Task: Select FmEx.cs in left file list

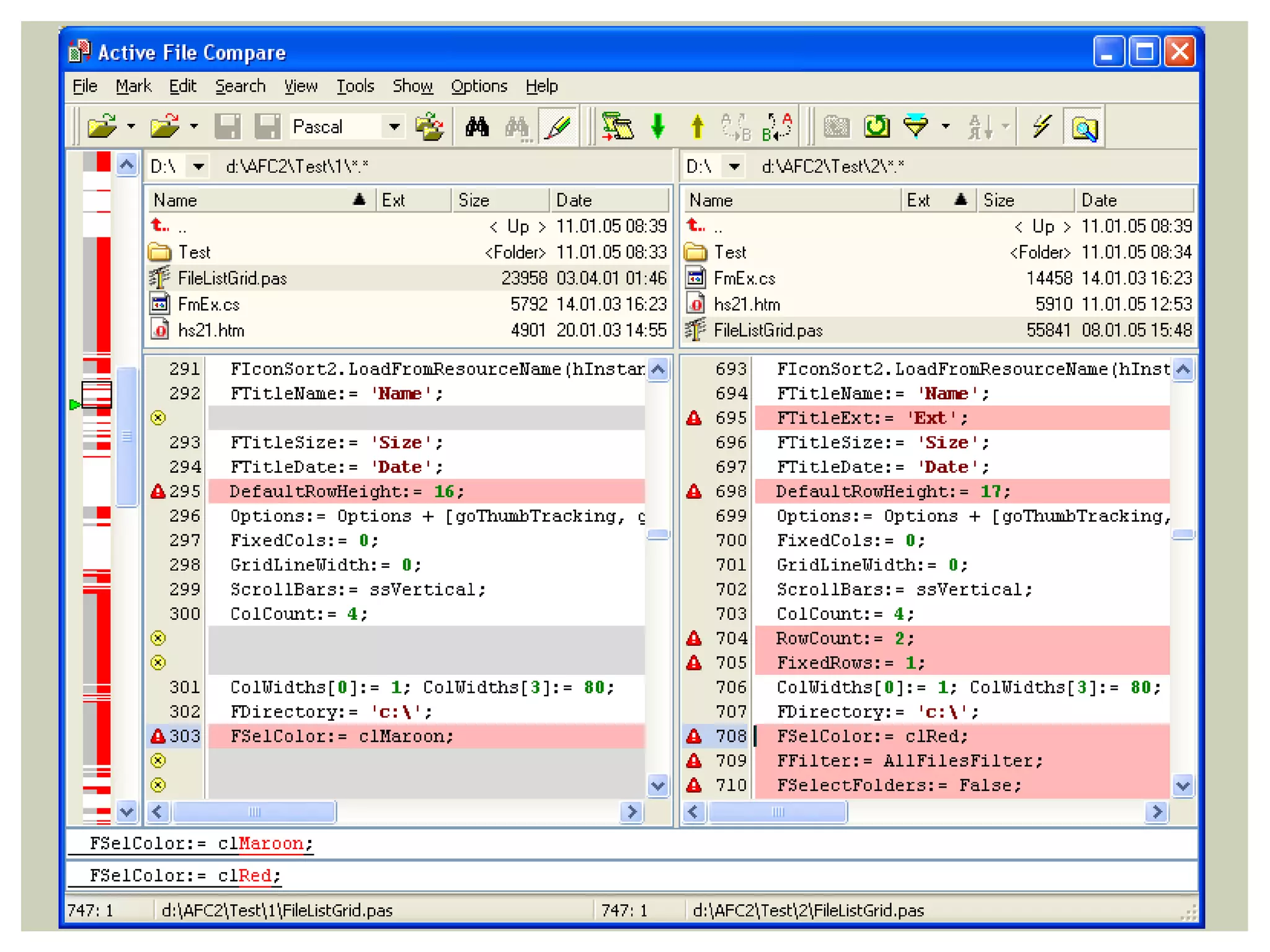Action: pyautogui.click(x=208, y=304)
